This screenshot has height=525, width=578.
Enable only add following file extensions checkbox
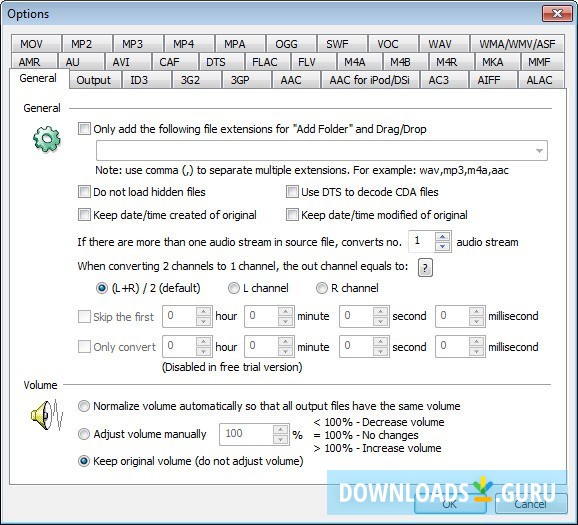[x=84, y=129]
